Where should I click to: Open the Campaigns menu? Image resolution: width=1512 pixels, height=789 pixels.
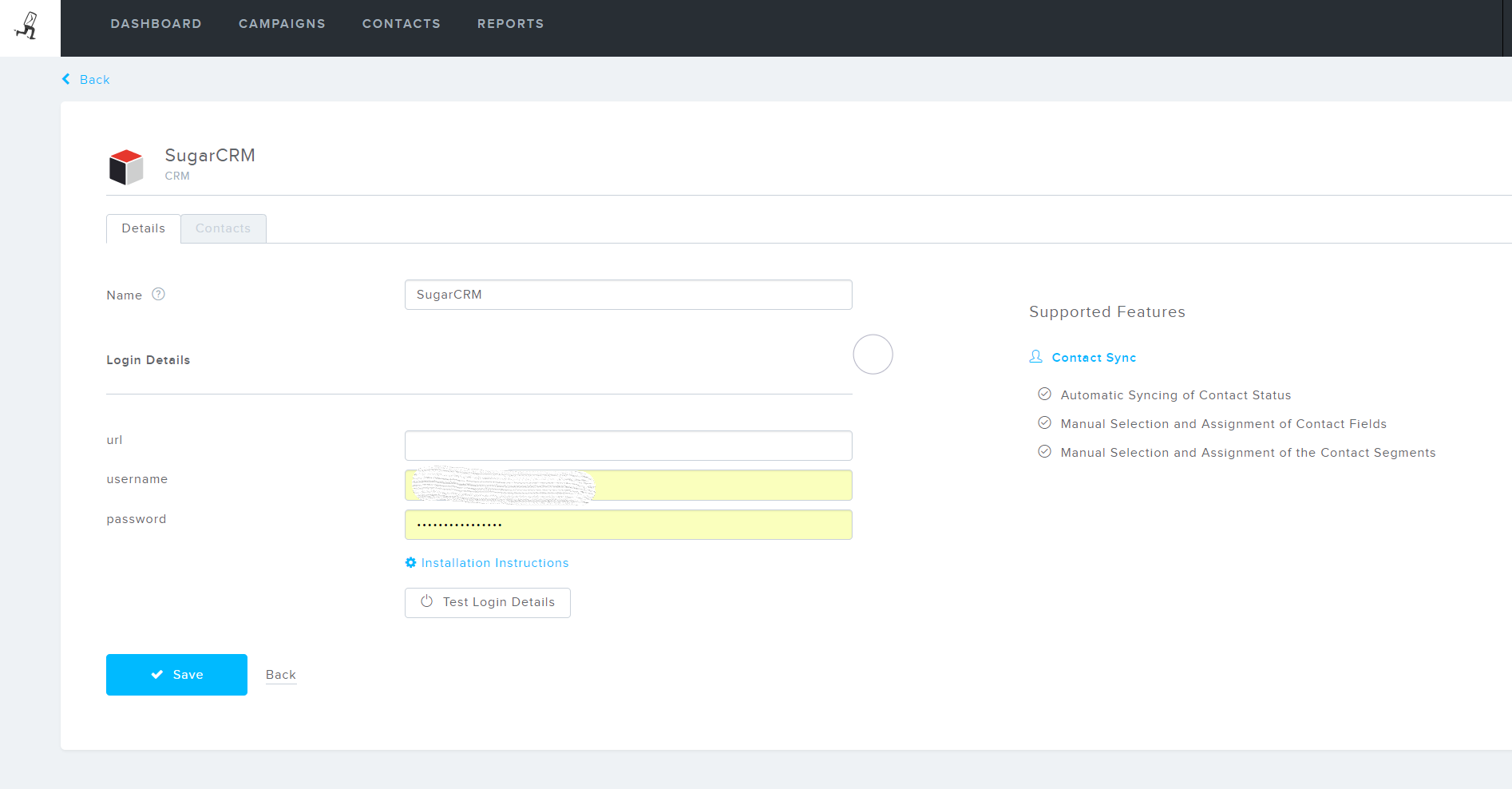282,24
